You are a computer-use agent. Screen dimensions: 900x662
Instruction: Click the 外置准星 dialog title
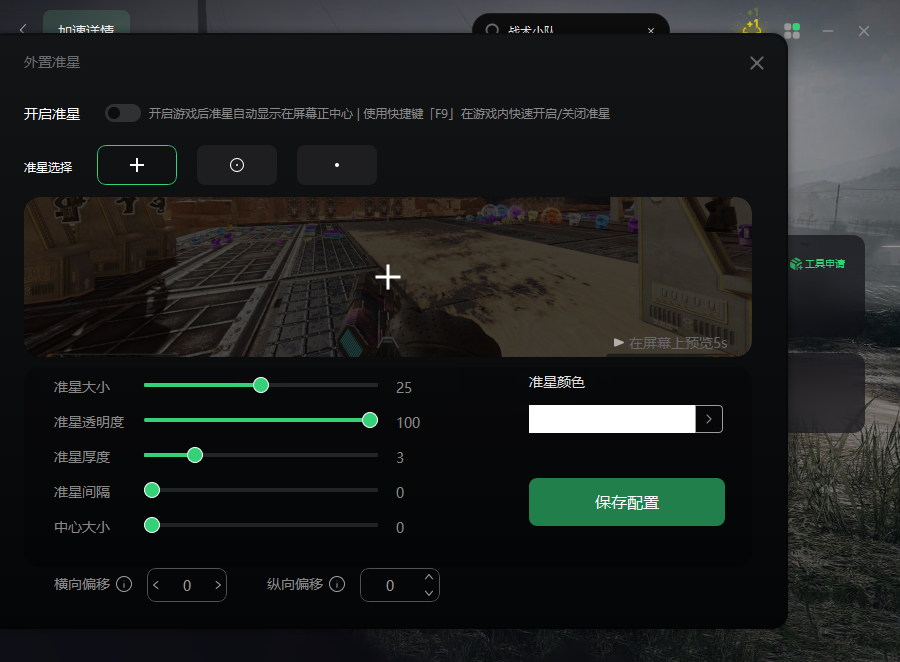(x=52, y=62)
